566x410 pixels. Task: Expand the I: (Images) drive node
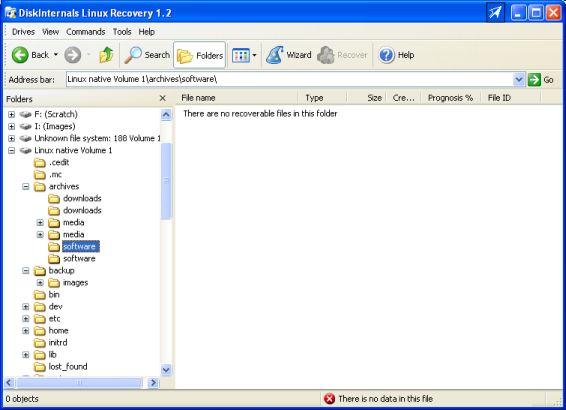click(x=12, y=126)
